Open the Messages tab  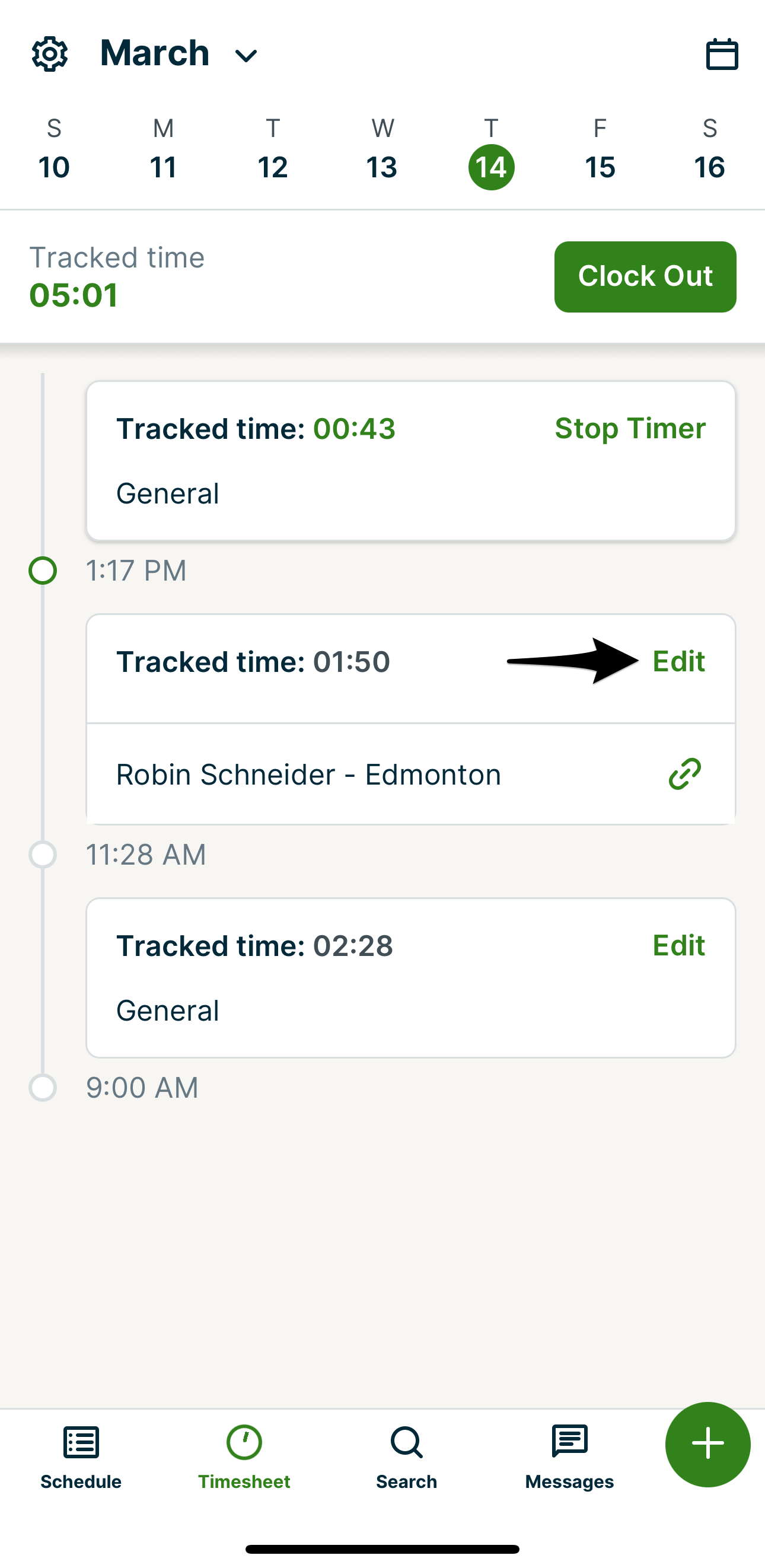569,1457
